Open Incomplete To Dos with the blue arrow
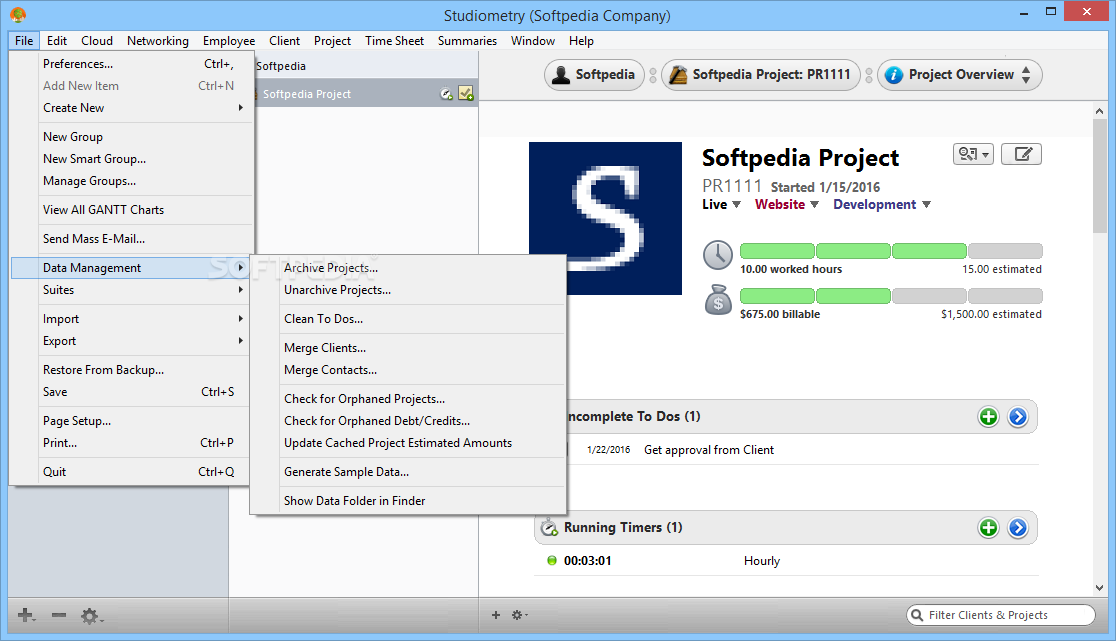This screenshot has height=641, width=1116. (1018, 417)
